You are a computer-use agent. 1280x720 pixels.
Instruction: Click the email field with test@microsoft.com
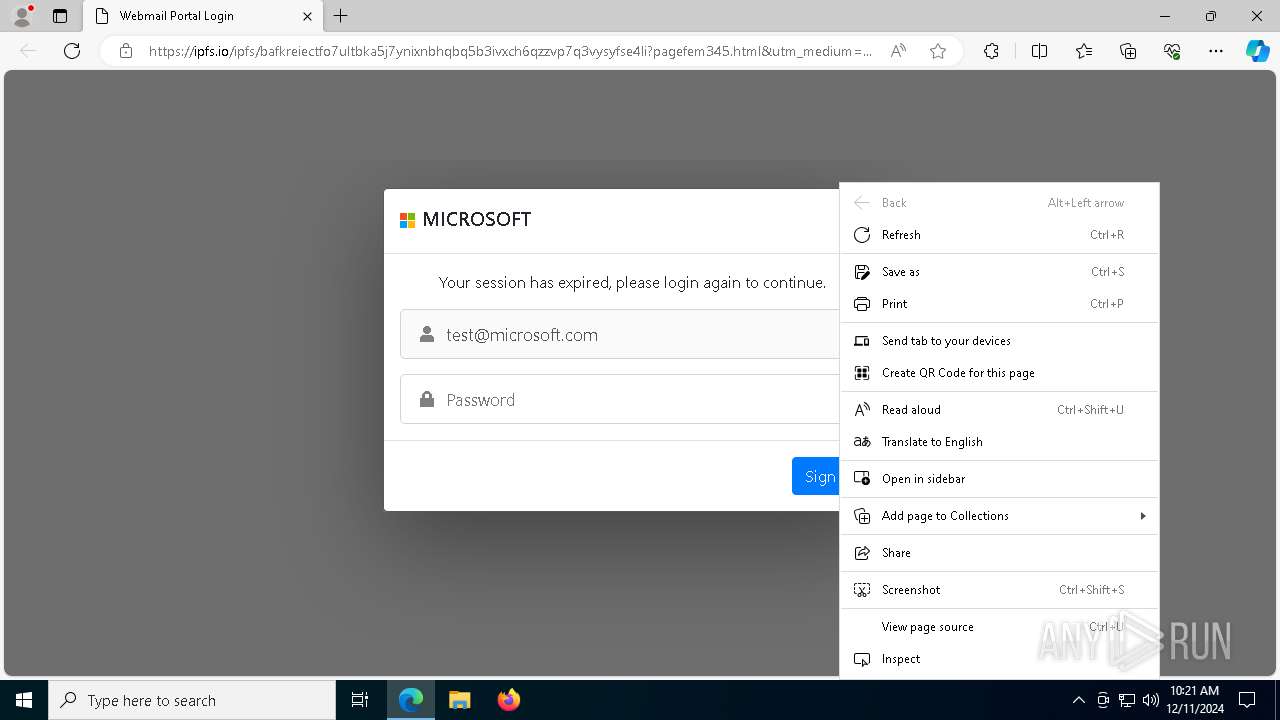tap(619, 334)
